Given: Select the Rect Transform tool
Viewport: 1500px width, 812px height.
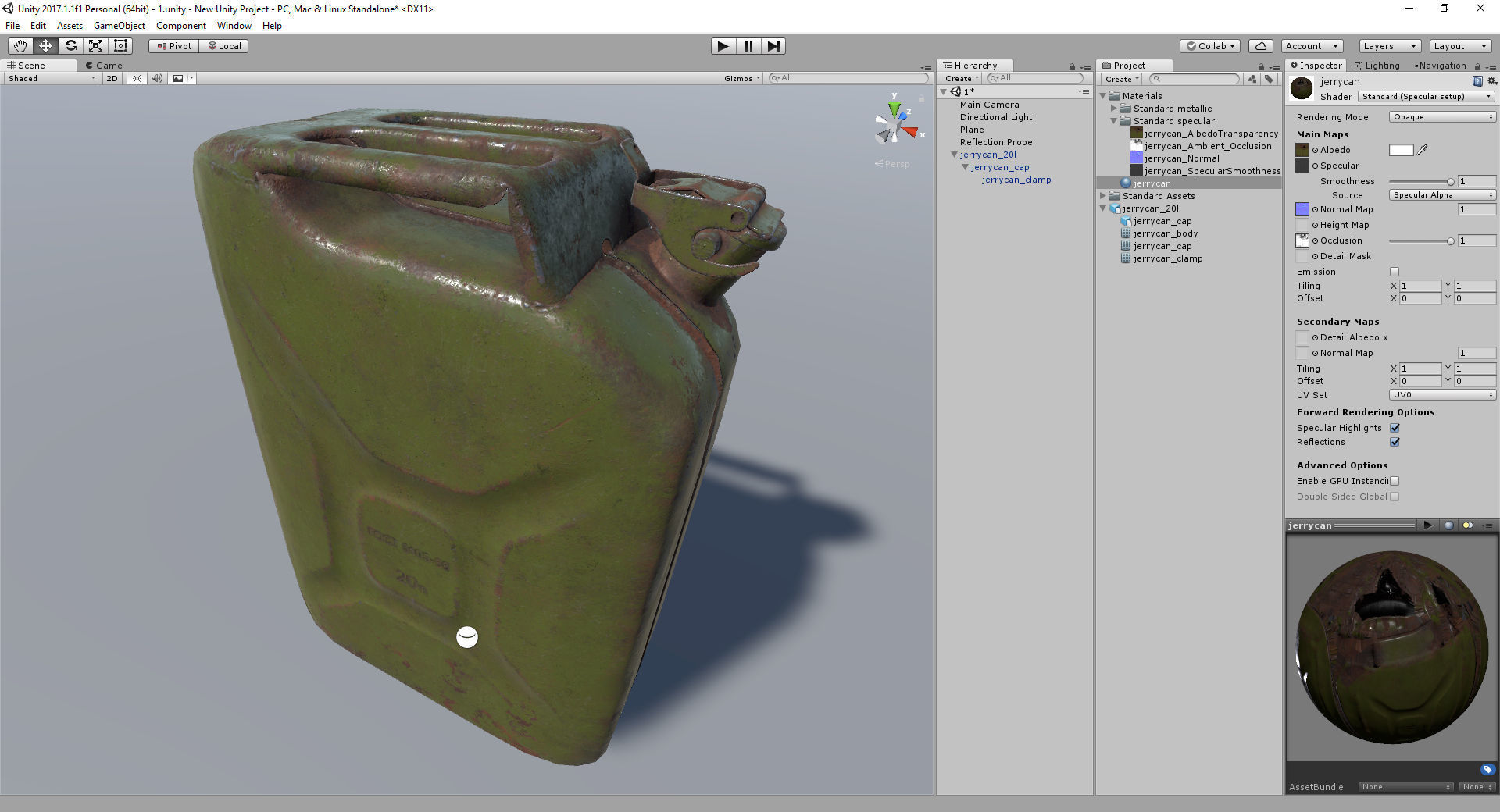Looking at the screenshot, I should click(120, 46).
